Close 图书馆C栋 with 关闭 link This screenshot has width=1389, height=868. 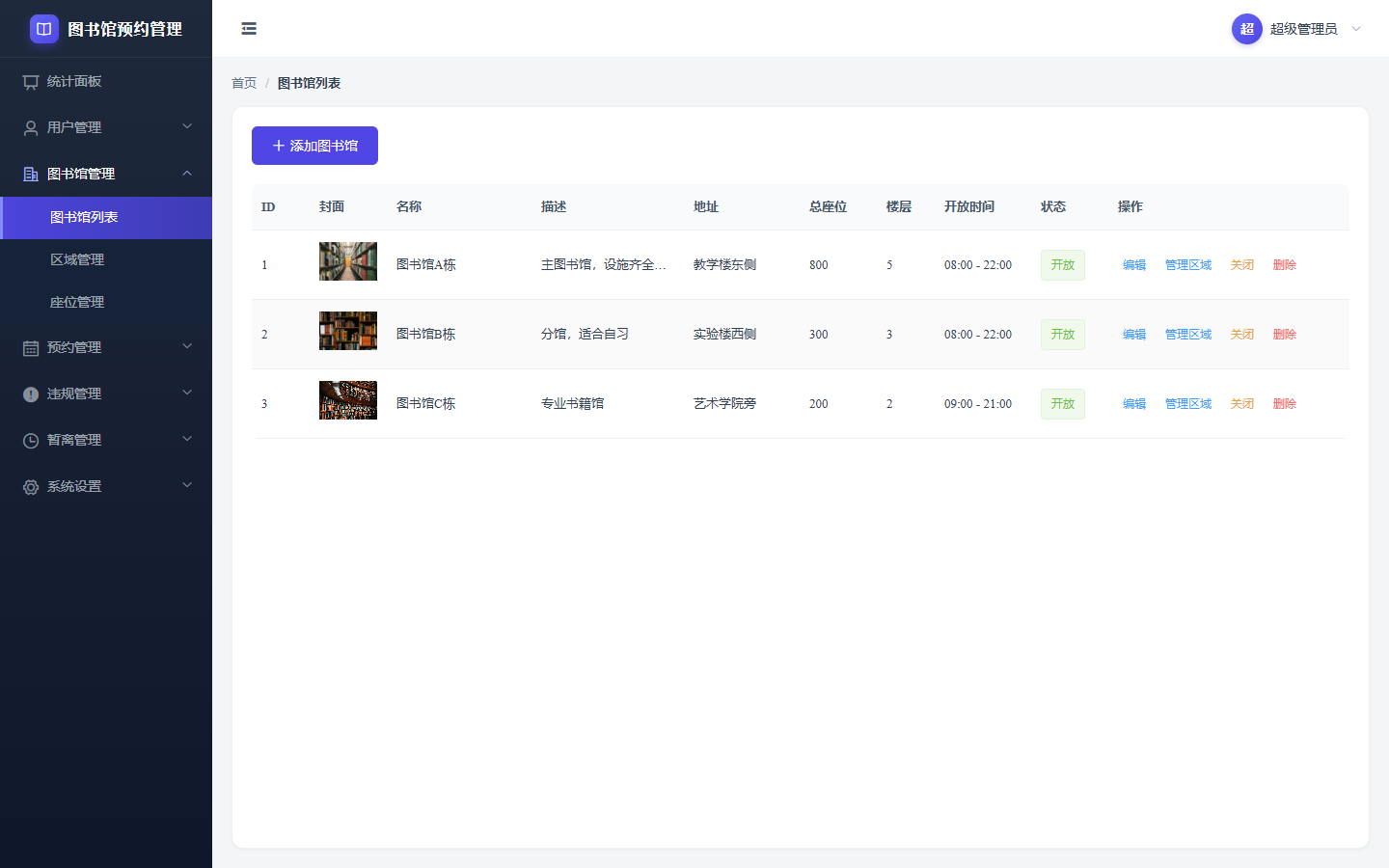pyautogui.click(x=1242, y=404)
